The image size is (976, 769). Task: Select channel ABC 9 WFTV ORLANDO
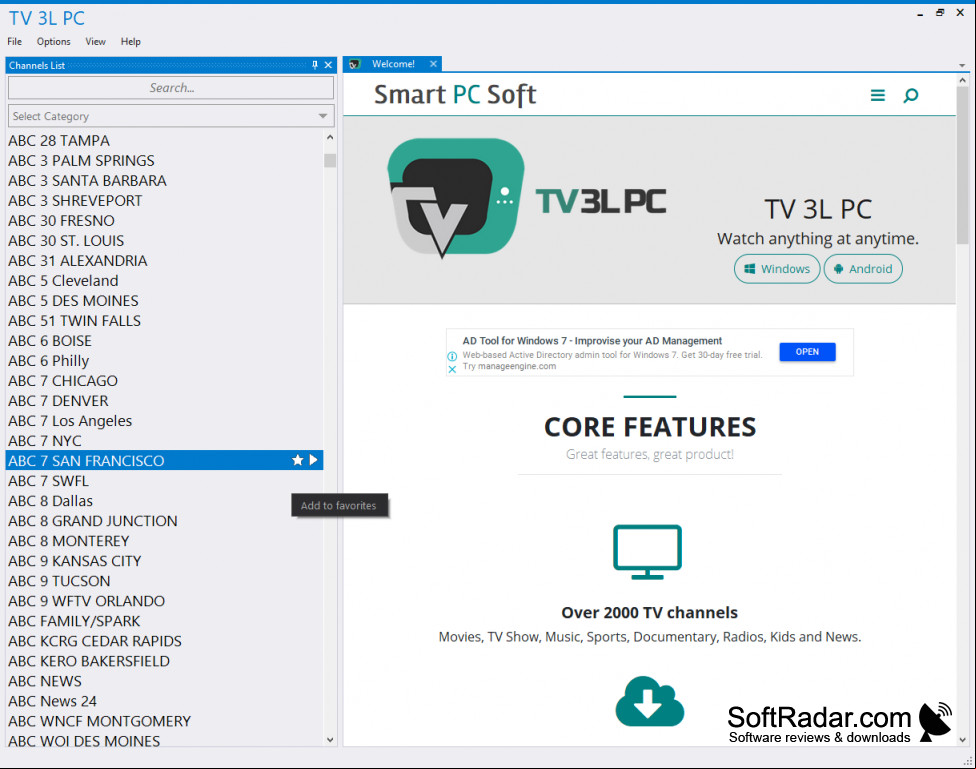pyautogui.click(x=164, y=601)
